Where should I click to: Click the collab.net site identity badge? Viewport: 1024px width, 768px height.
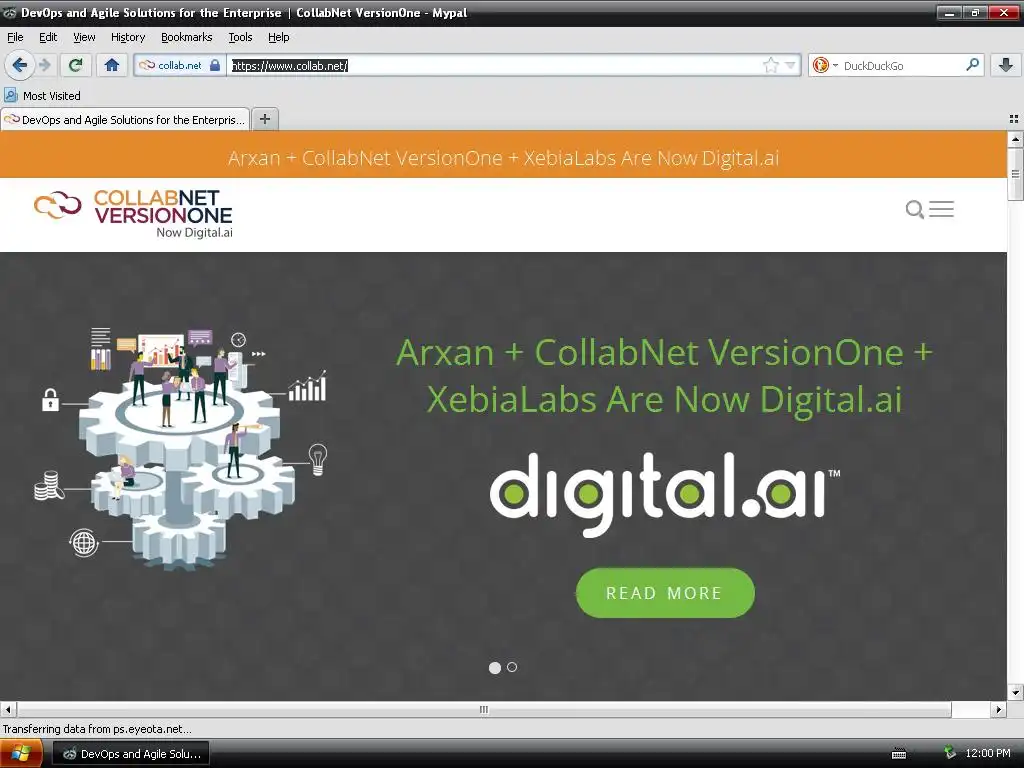(180, 65)
